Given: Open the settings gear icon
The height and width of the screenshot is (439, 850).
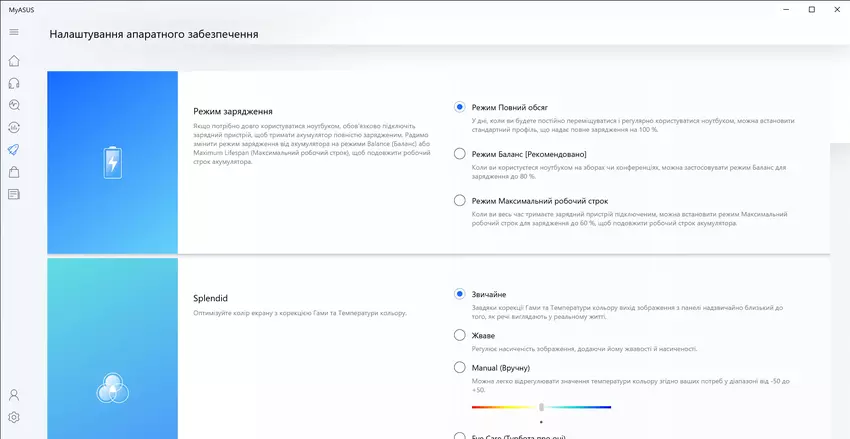Looking at the screenshot, I should (14, 417).
